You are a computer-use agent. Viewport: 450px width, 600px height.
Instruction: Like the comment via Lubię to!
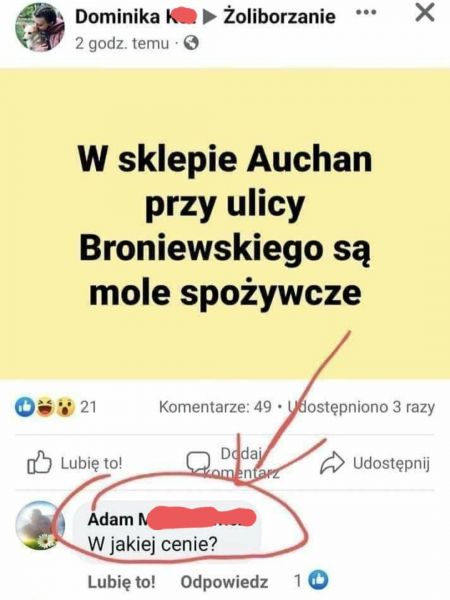[x=122, y=582]
